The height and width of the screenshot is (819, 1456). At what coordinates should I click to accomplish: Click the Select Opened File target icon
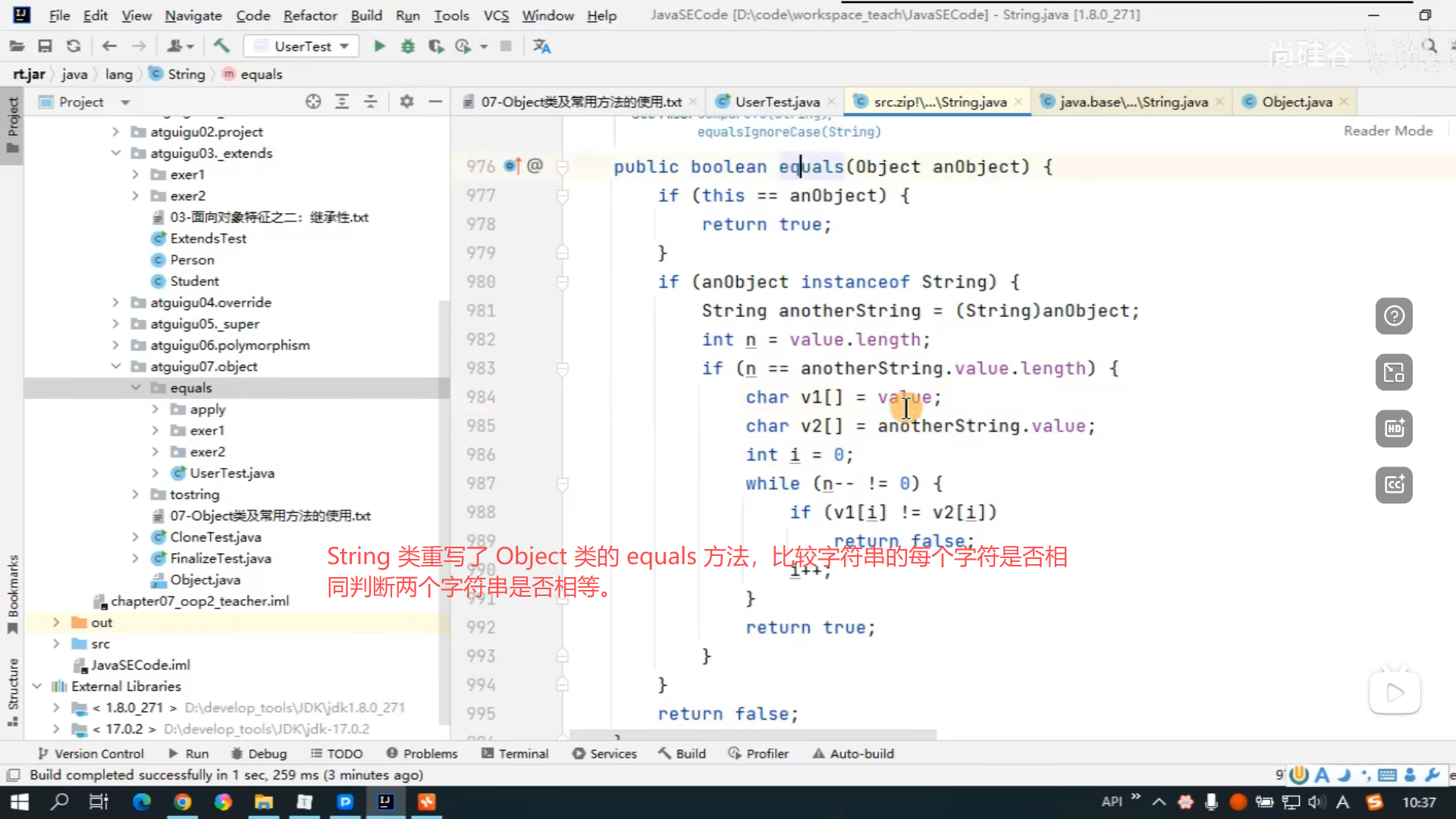[313, 102]
